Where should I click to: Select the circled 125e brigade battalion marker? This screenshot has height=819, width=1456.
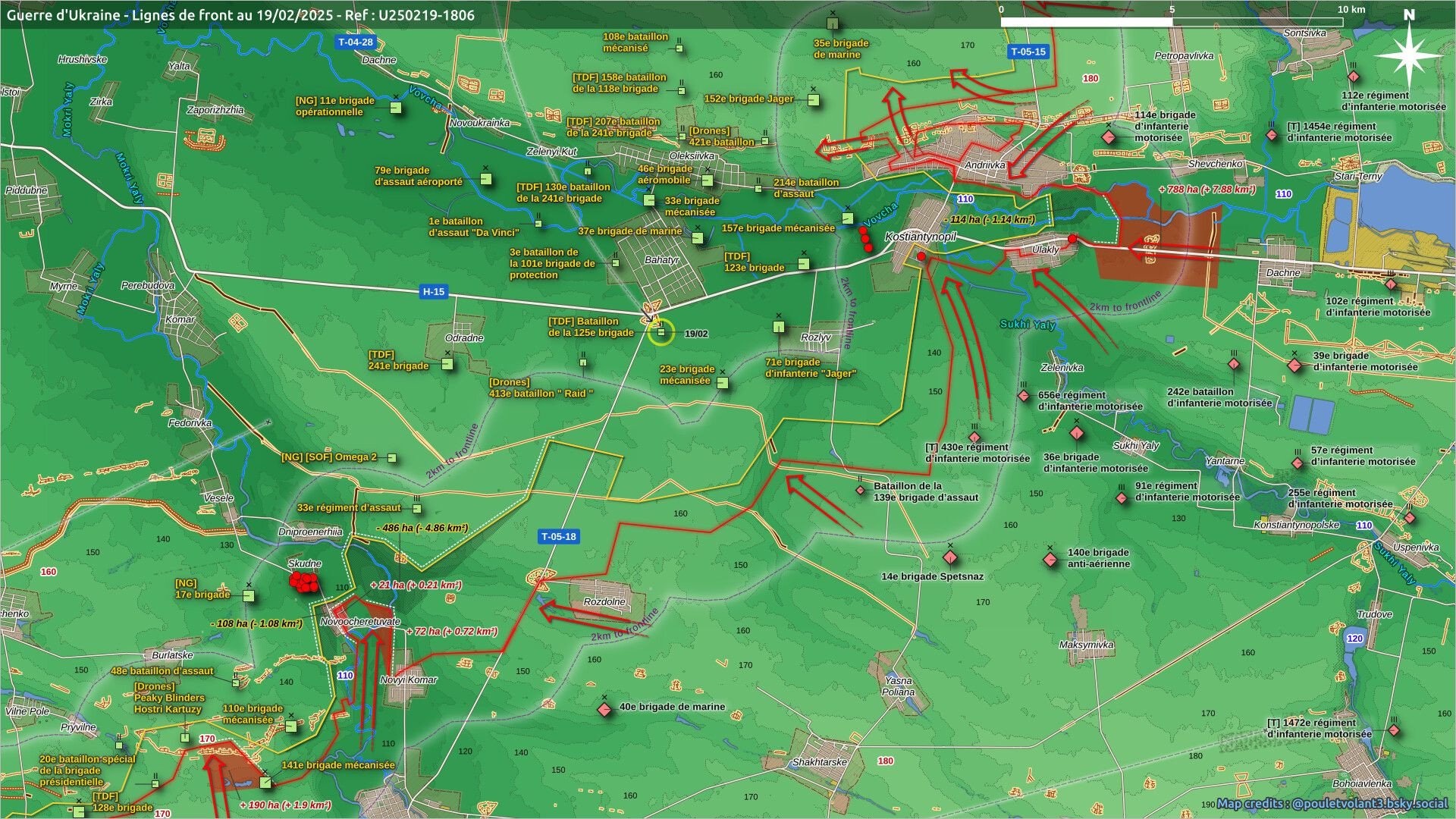(661, 331)
